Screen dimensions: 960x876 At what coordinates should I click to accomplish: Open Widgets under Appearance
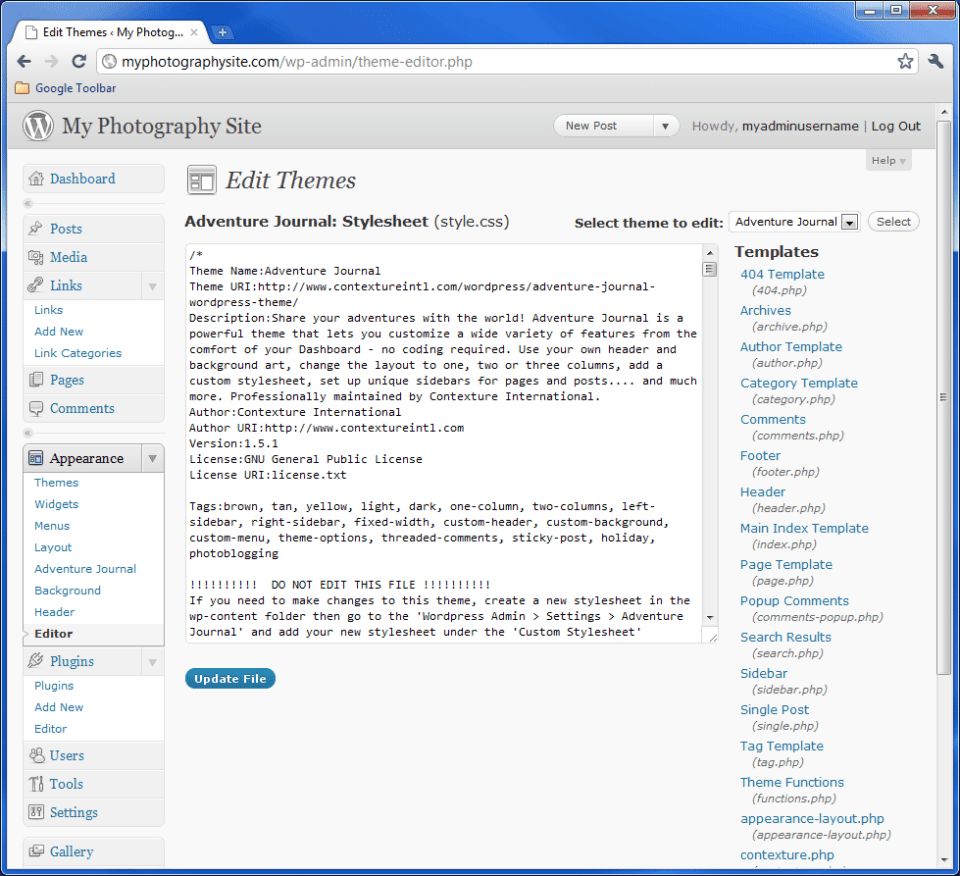click(56, 504)
